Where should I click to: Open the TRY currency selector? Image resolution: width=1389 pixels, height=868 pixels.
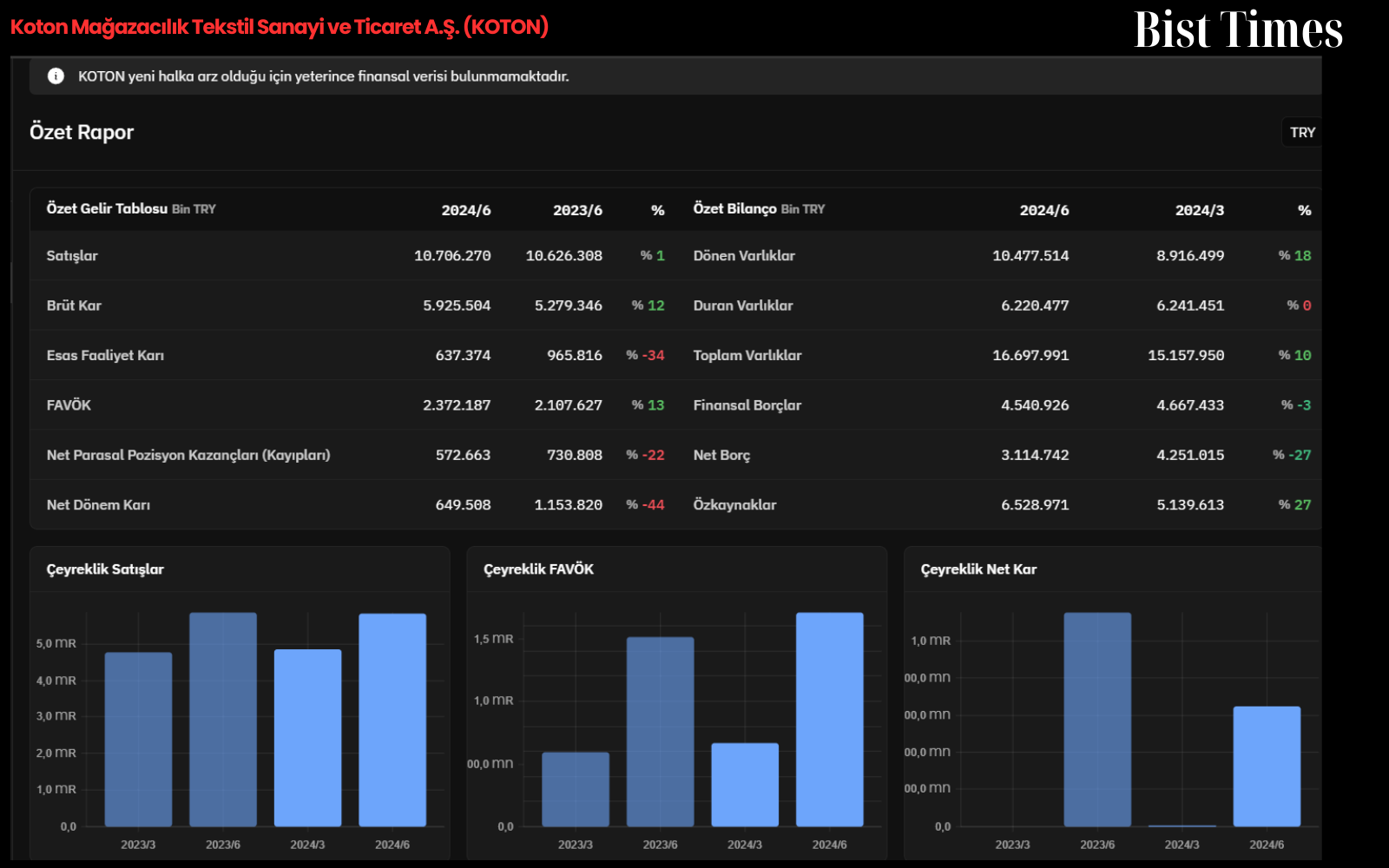[x=1302, y=133]
